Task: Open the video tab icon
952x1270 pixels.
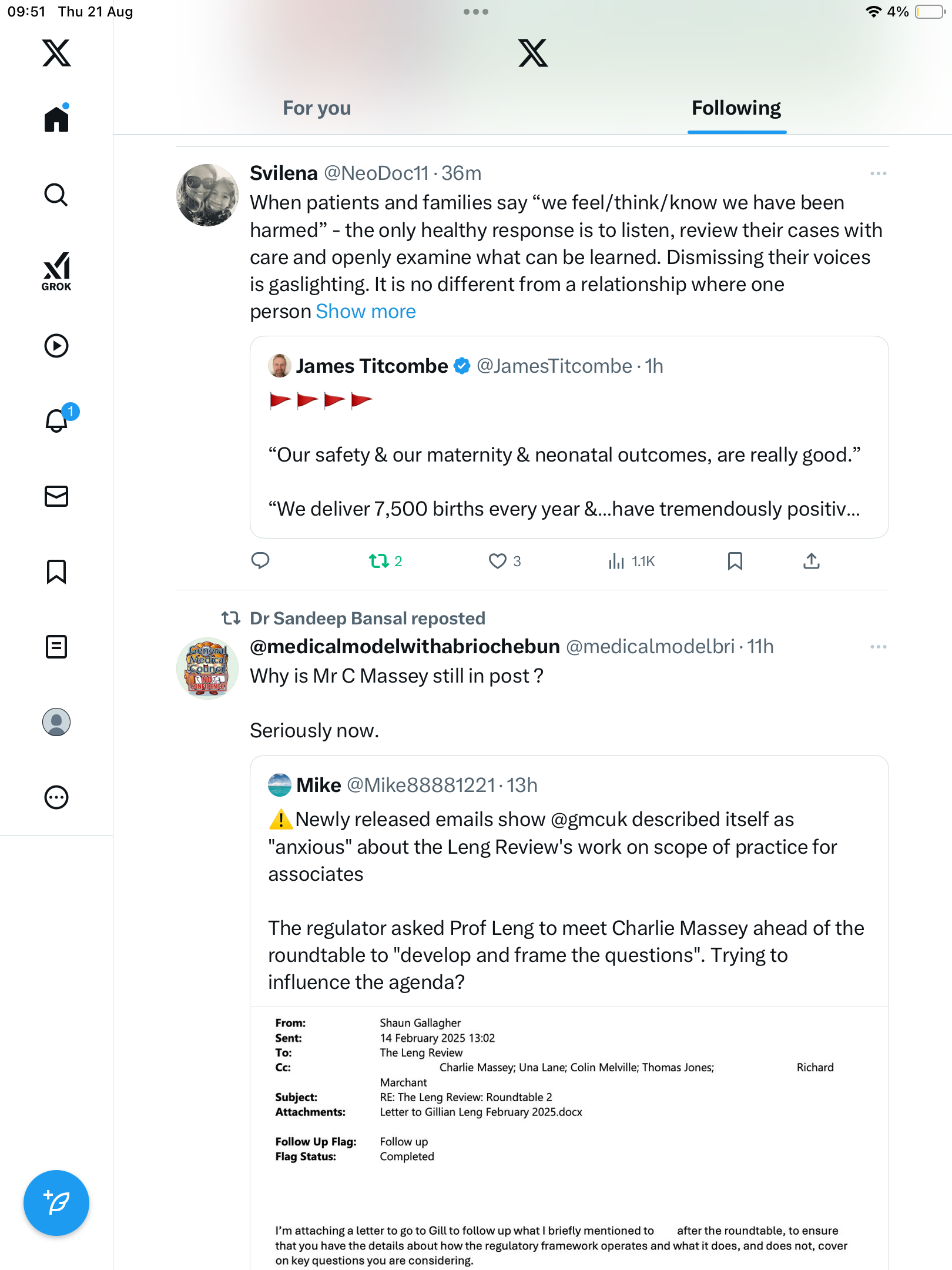Action: tap(56, 346)
